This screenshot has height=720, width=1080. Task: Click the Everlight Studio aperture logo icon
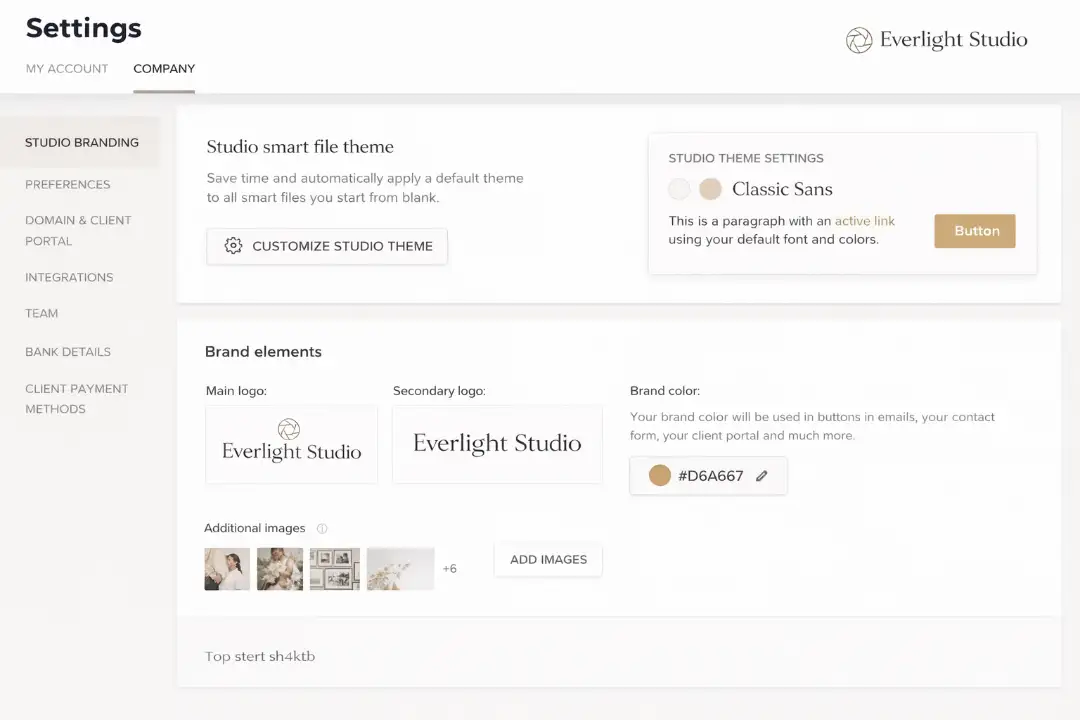click(858, 40)
